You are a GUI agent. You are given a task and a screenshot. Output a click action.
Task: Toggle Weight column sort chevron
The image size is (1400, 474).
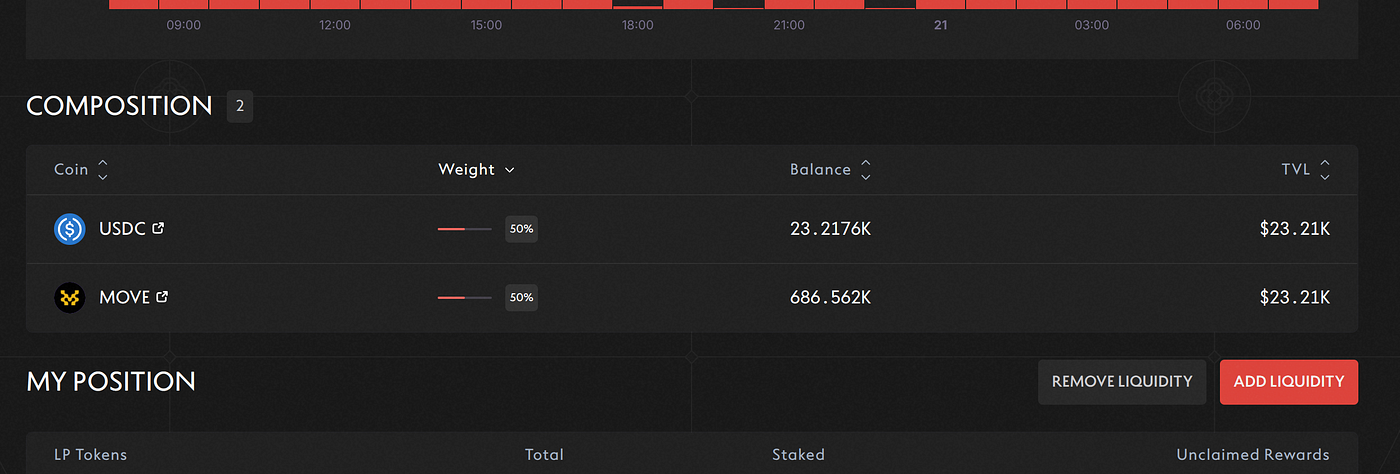510,170
